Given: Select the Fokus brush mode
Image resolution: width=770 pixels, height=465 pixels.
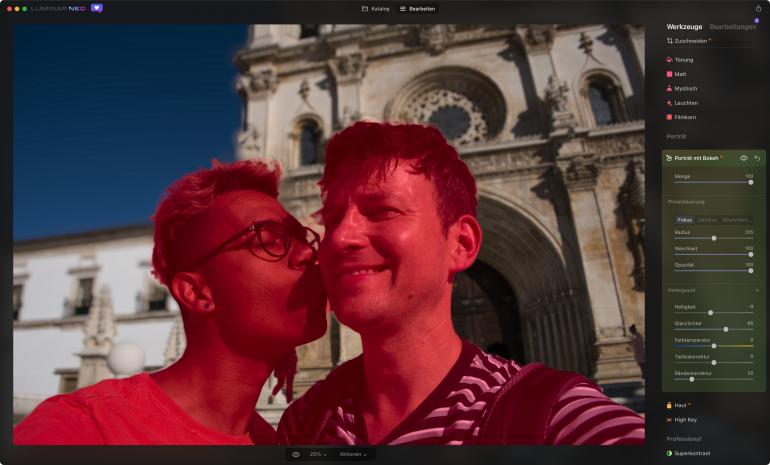Looking at the screenshot, I should pyautogui.click(x=685, y=220).
